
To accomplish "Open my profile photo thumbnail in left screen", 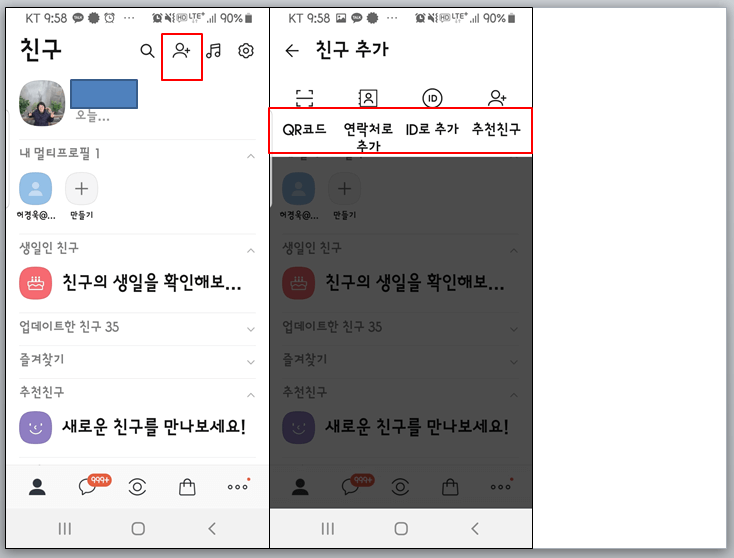I will tap(42, 103).
